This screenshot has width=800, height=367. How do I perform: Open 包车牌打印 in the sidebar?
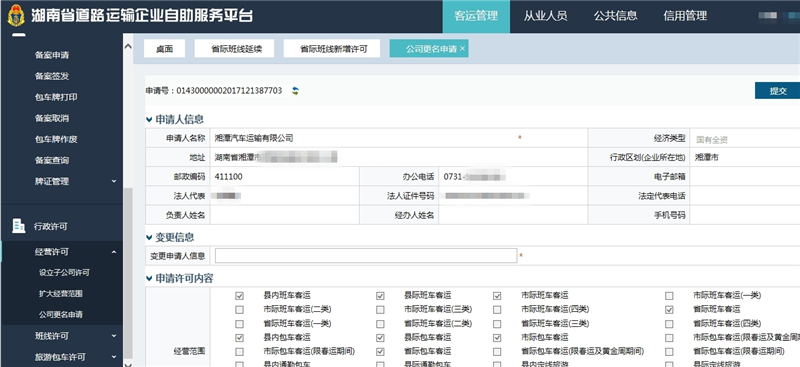[x=56, y=97]
